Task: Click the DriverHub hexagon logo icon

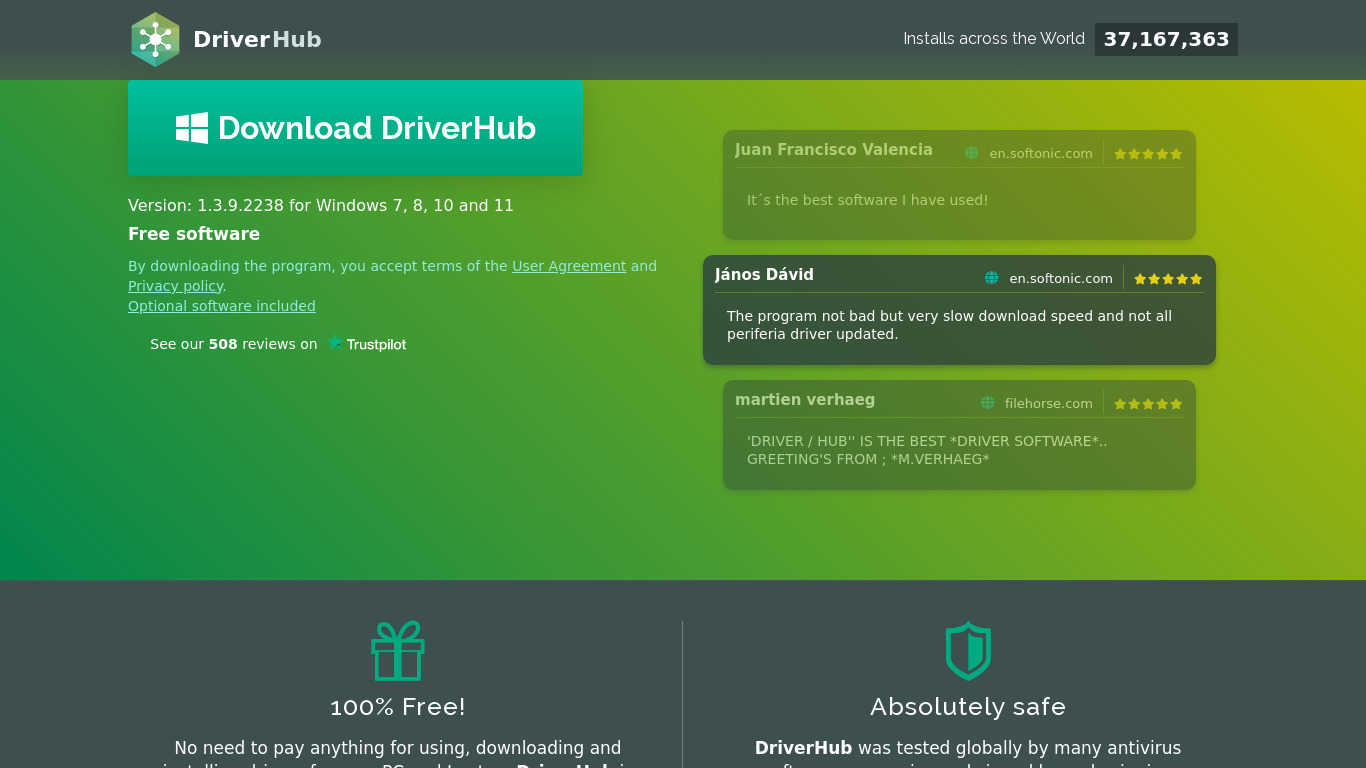Action: (155, 39)
